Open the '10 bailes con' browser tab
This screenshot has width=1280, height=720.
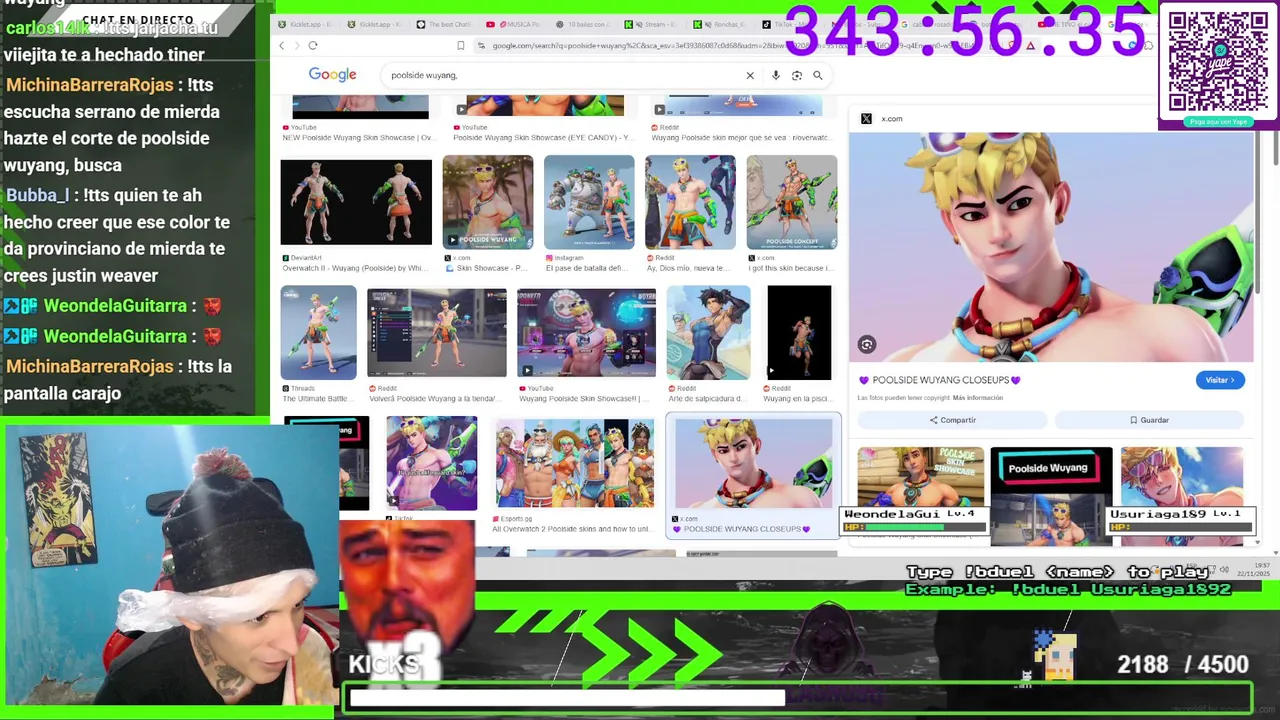(583, 24)
